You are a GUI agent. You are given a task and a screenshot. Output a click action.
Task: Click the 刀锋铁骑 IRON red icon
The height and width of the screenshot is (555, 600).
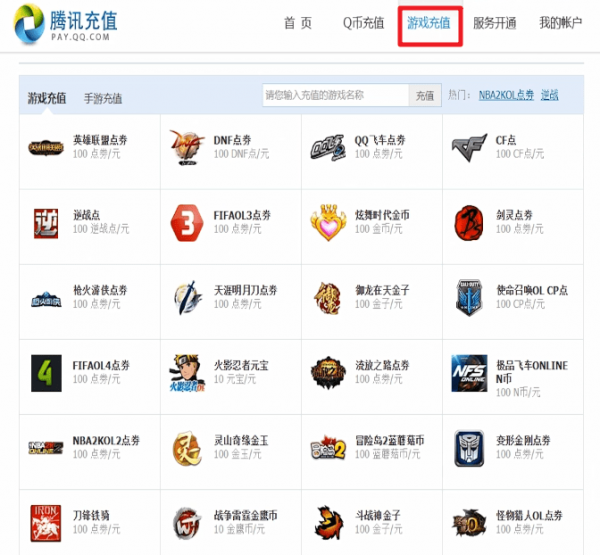click(x=46, y=523)
